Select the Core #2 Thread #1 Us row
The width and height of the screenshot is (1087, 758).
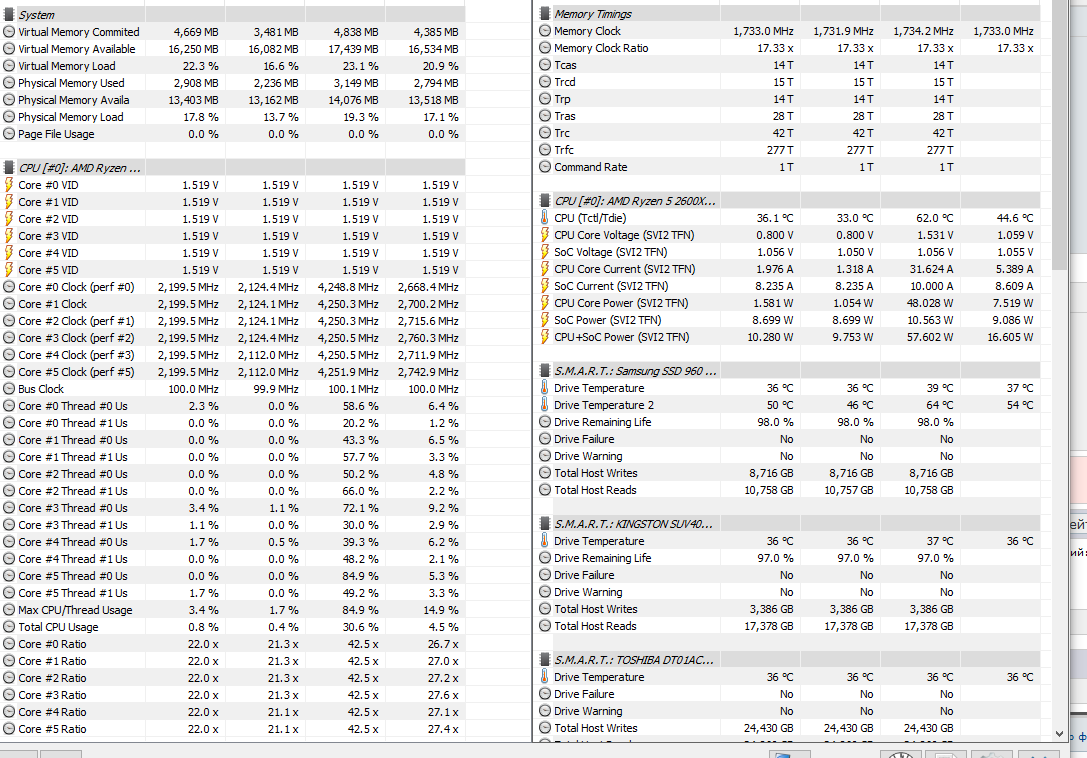233,491
